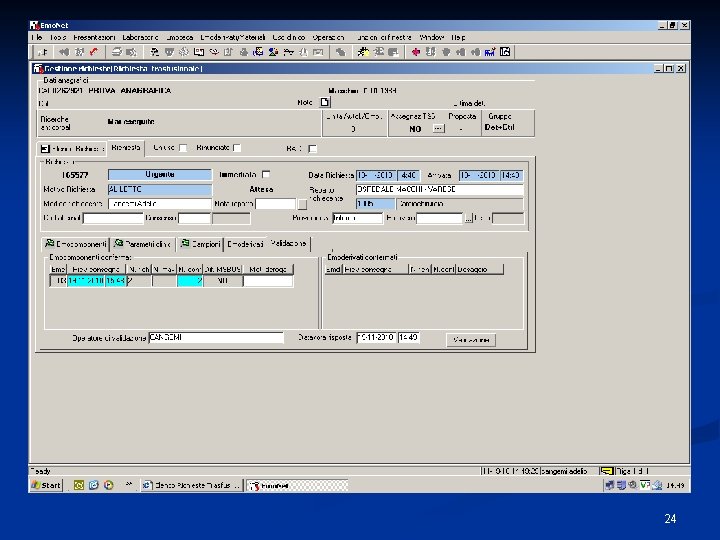
Task: Click the Operatore di validazione input field
Action: [x=215, y=338]
